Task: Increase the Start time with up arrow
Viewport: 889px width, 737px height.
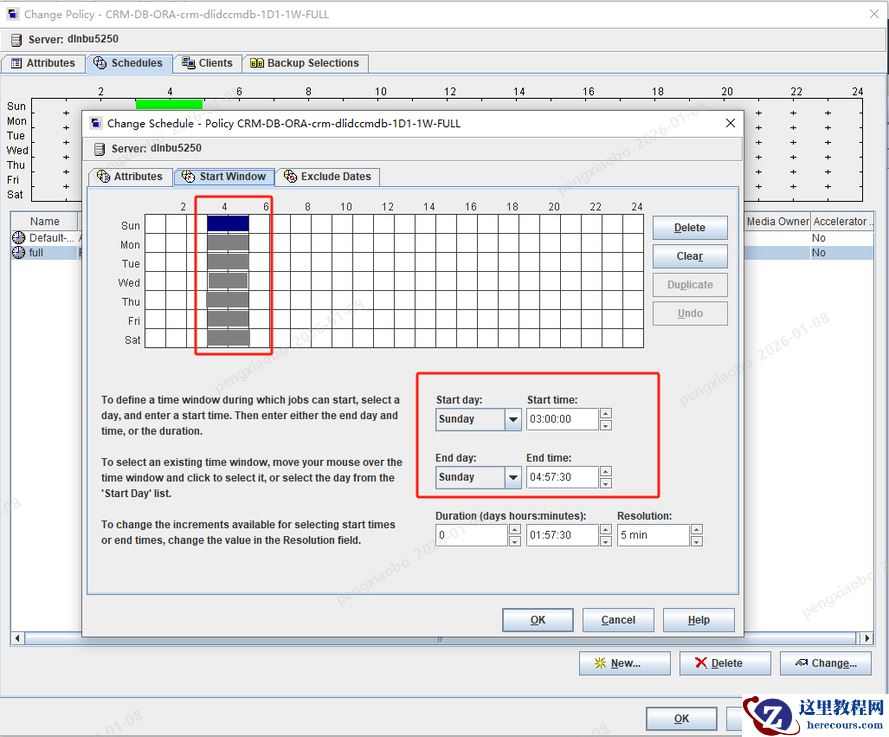Action: point(606,413)
